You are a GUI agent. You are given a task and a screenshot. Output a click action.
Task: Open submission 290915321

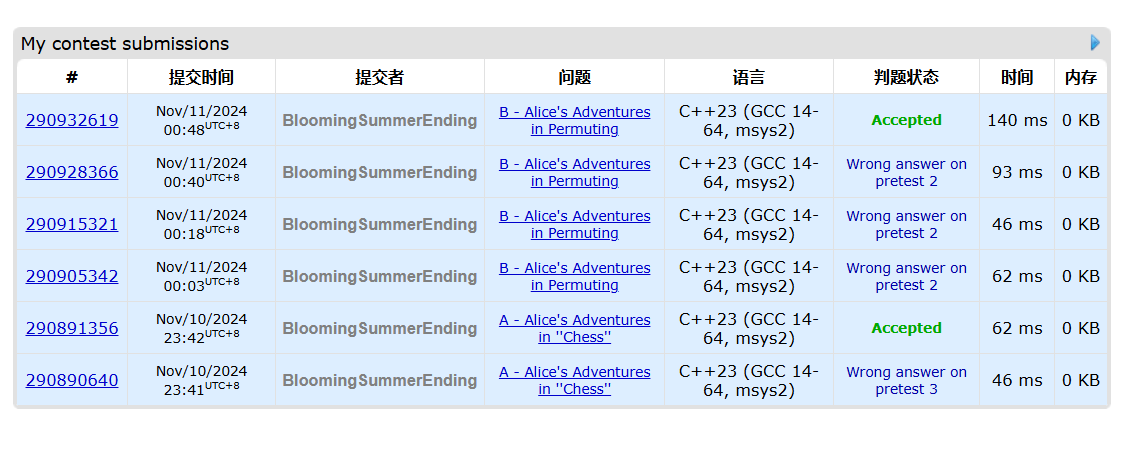(72, 225)
